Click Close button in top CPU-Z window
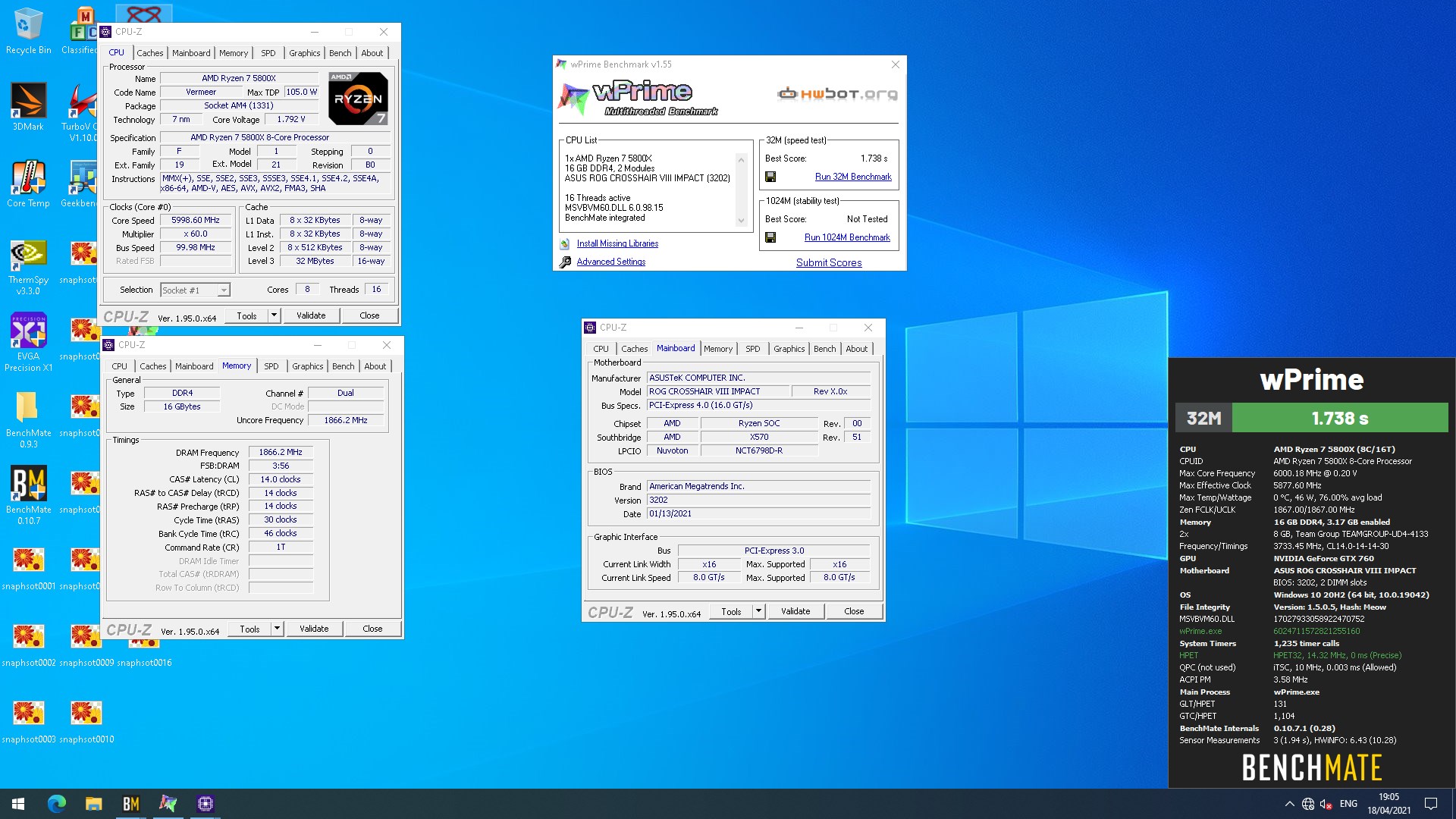 (369, 315)
